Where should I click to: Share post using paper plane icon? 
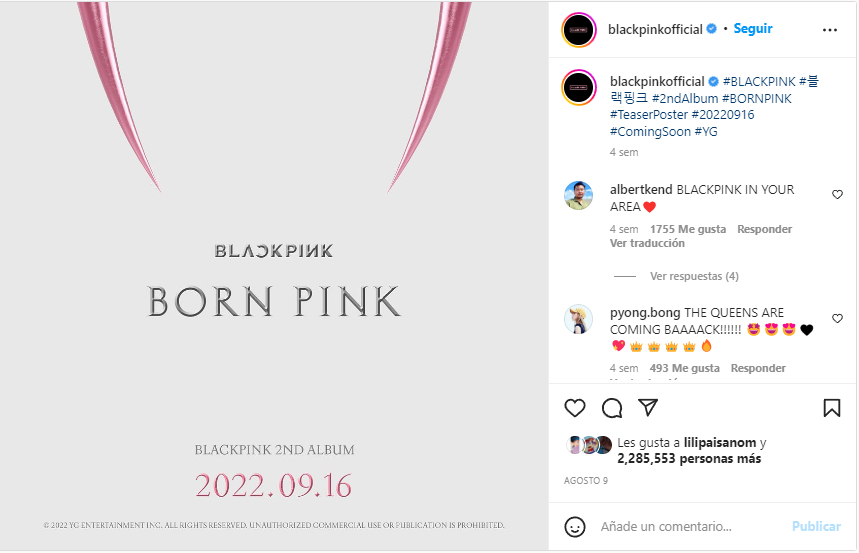[x=648, y=407]
